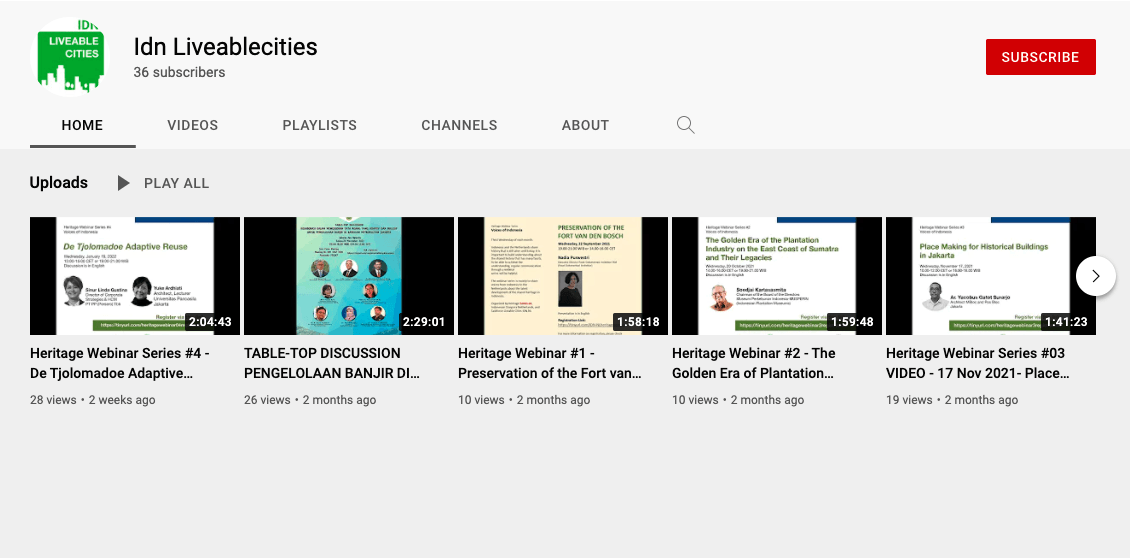Show next uploads with the right arrow

(x=1095, y=276)
